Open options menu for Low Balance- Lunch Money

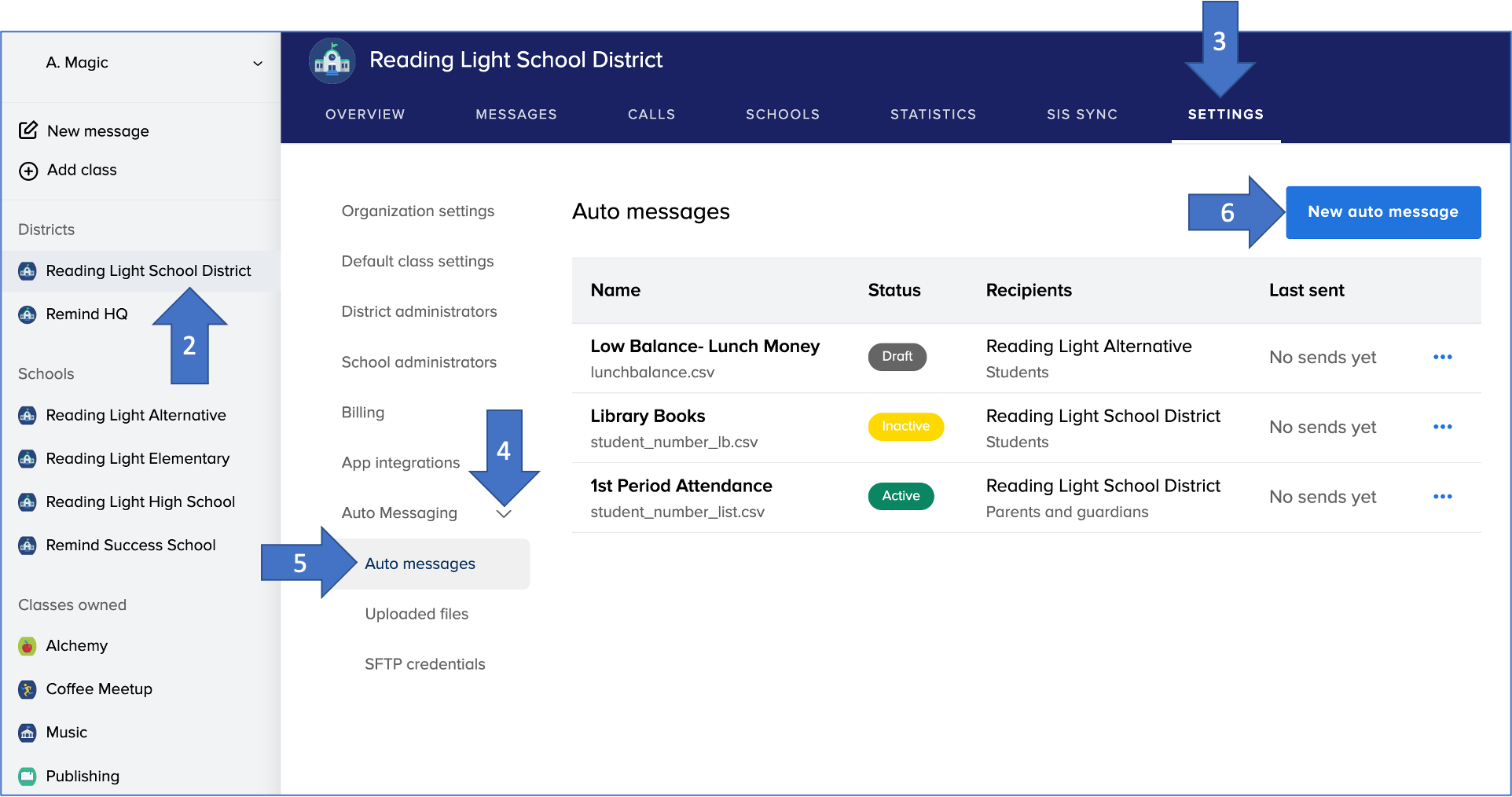(1442, 357)
